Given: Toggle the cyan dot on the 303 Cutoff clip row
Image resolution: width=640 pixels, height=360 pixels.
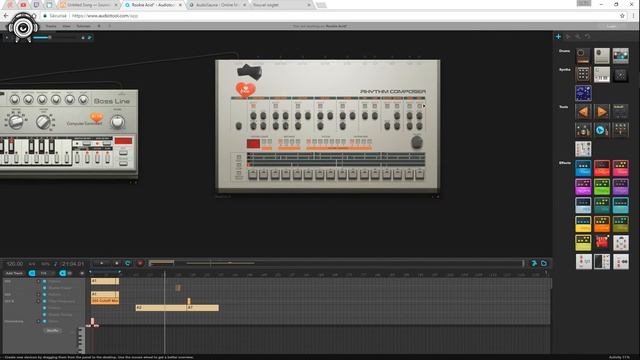Looking at the screenshot, I should (x=44, y=301).
